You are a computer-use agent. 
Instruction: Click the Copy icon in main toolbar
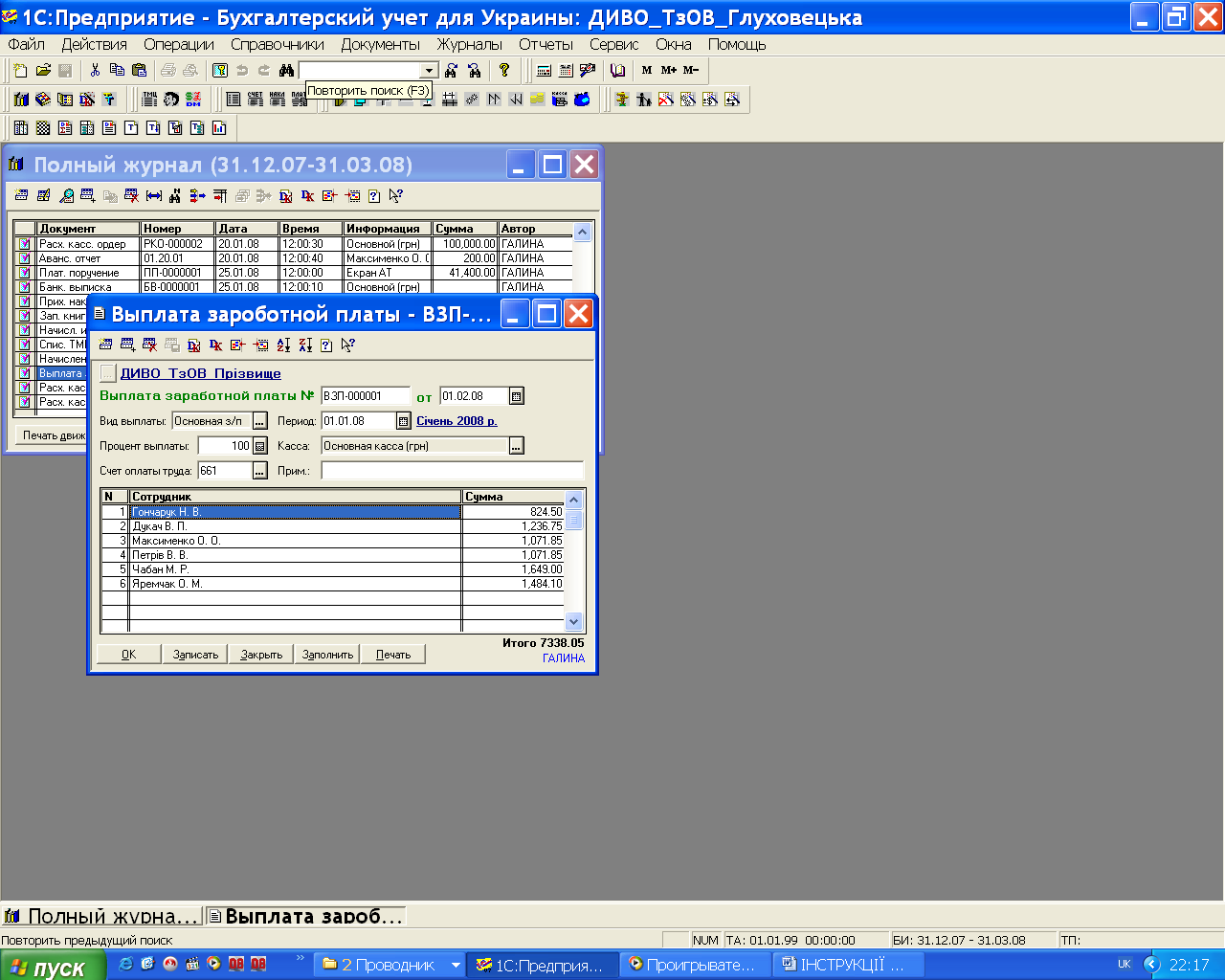tap(117, 70)
